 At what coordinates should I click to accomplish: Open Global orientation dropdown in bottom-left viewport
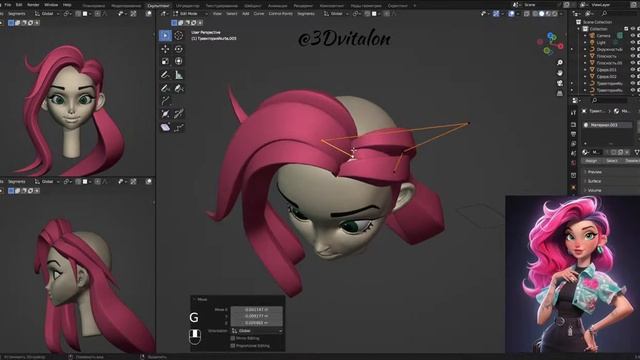click(47, 182)
